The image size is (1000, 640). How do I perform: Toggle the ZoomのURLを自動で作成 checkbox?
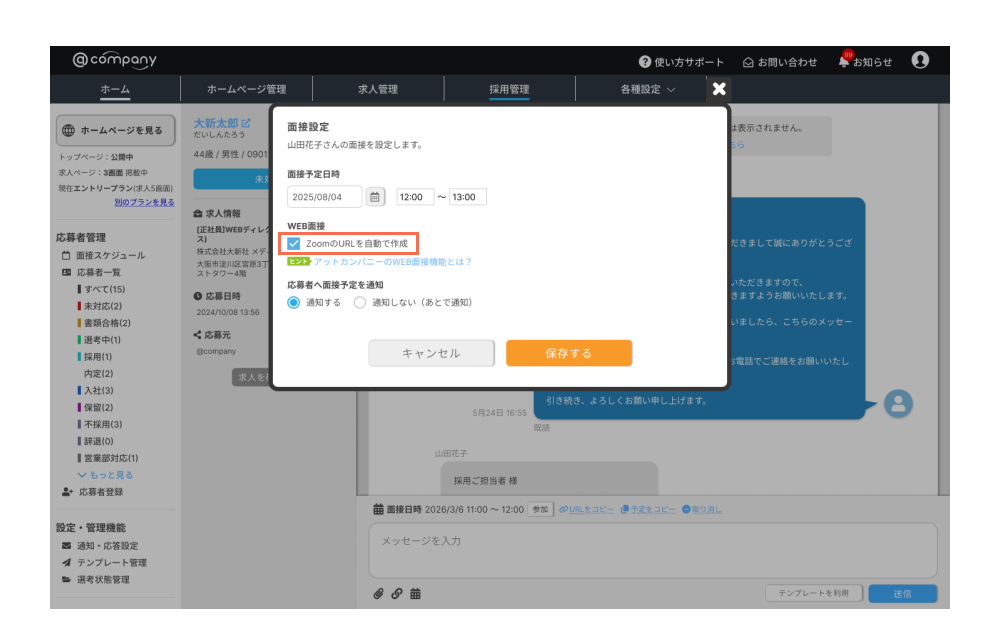click(x=293, y=244)
